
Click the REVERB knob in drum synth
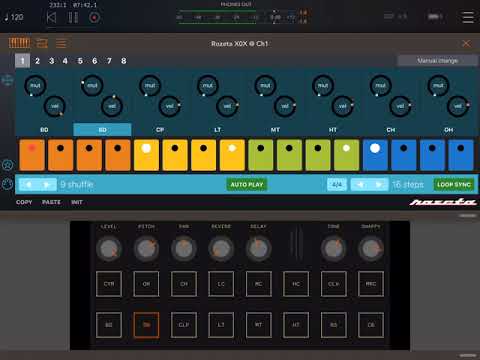[221, 249]
